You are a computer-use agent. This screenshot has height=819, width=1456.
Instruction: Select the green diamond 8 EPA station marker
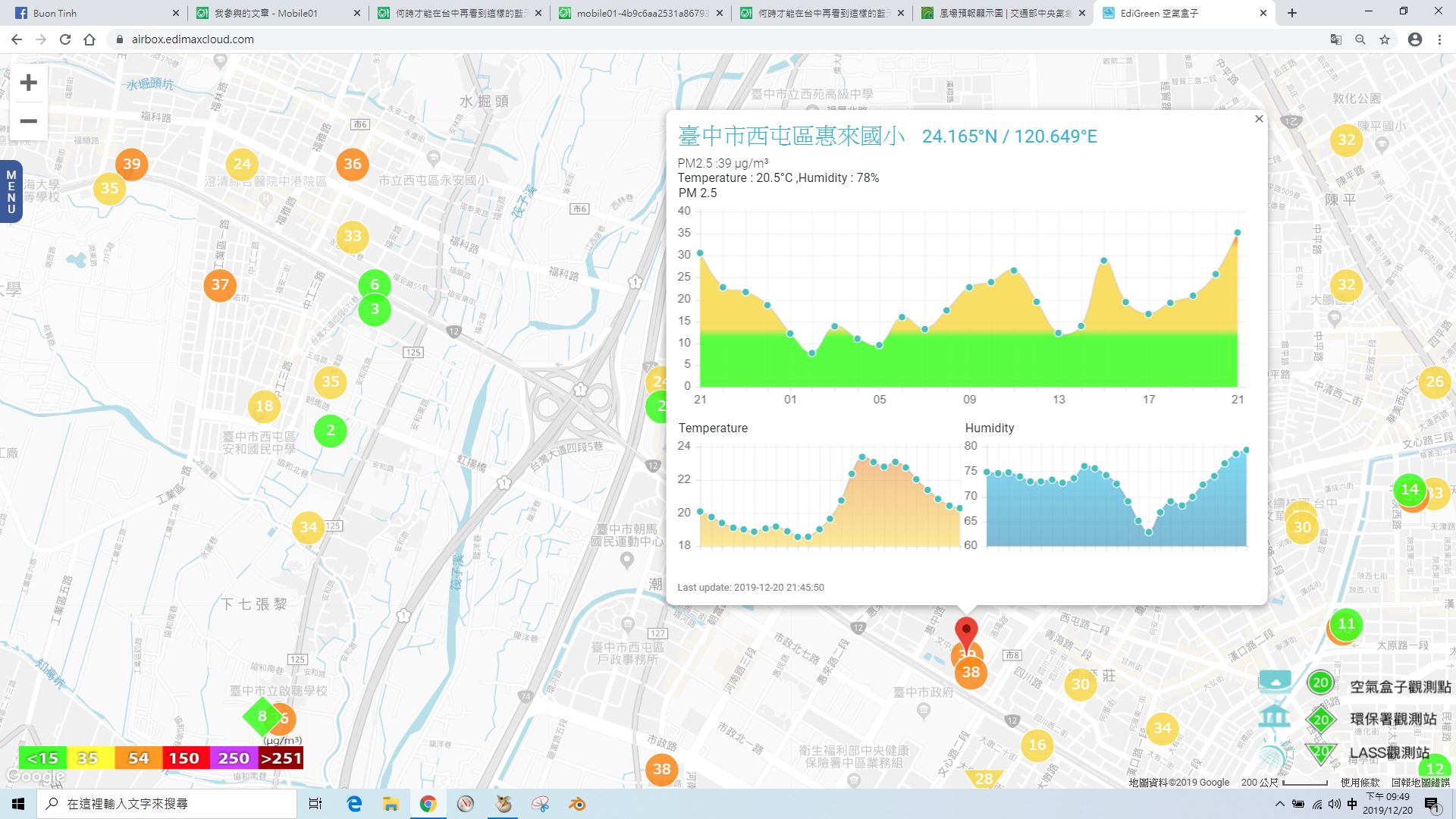[x=262, y=717]
